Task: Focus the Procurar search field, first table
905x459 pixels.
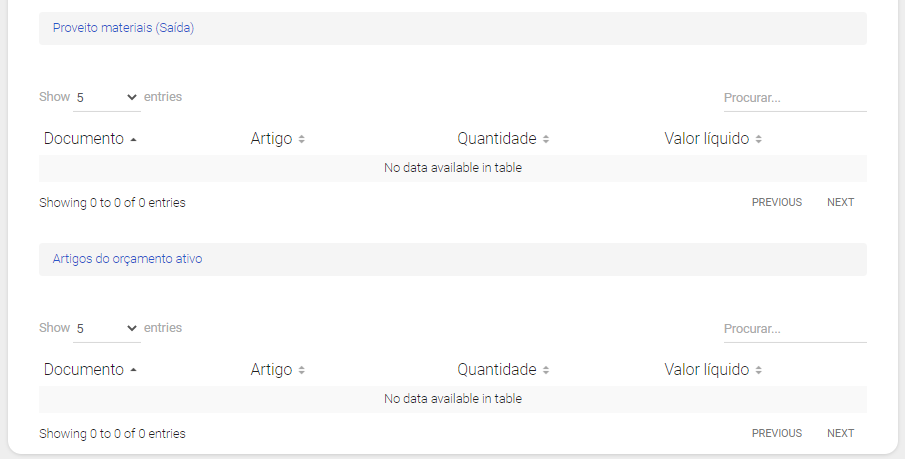Action: coord(794,98)
